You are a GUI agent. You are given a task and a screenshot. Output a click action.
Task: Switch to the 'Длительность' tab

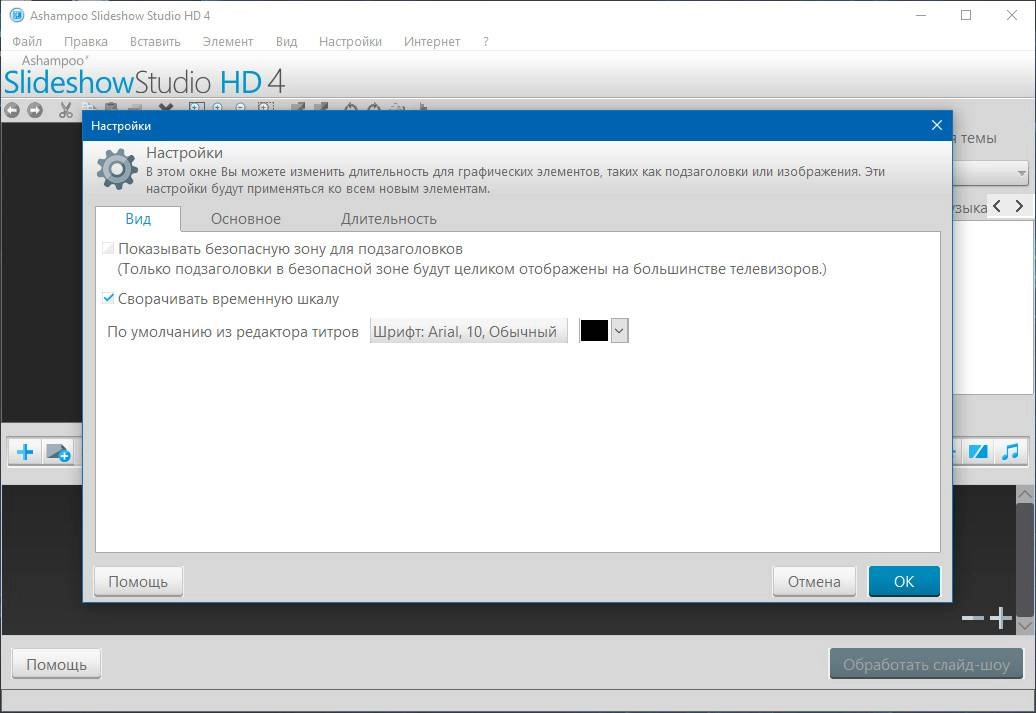(x=388, y=219)
